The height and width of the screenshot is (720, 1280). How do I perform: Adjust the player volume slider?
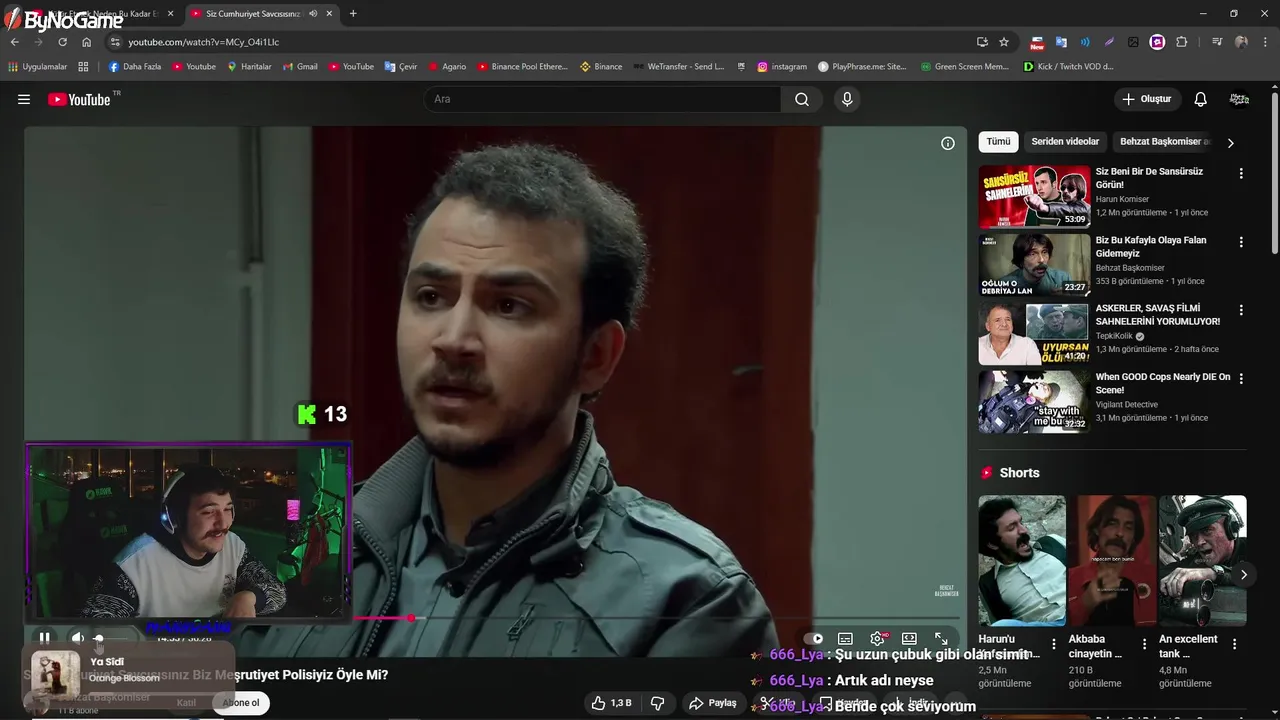112,638
